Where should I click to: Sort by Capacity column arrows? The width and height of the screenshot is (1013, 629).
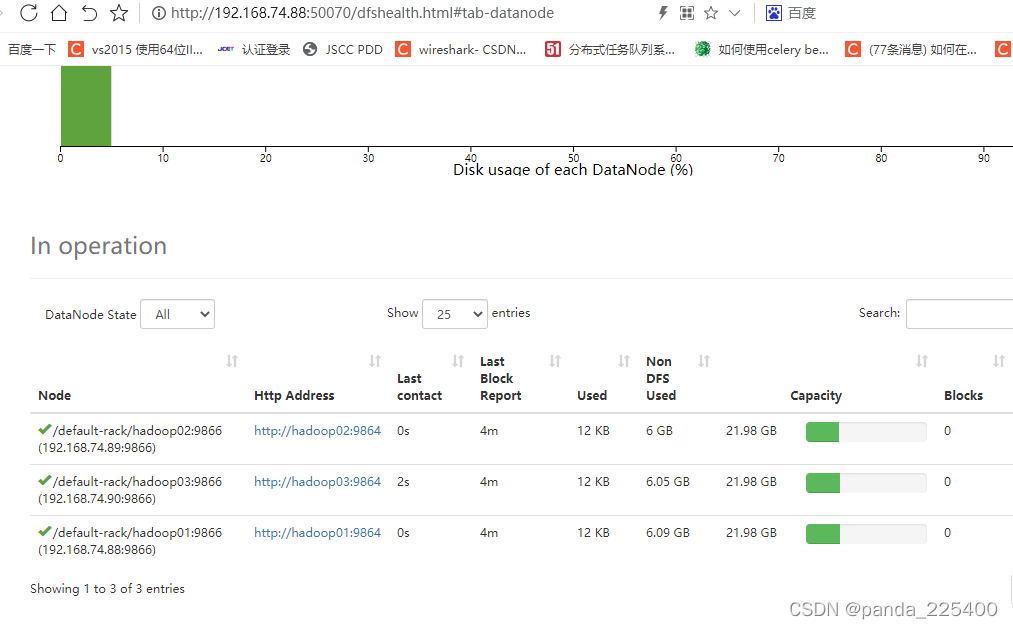tap(922, 361)
